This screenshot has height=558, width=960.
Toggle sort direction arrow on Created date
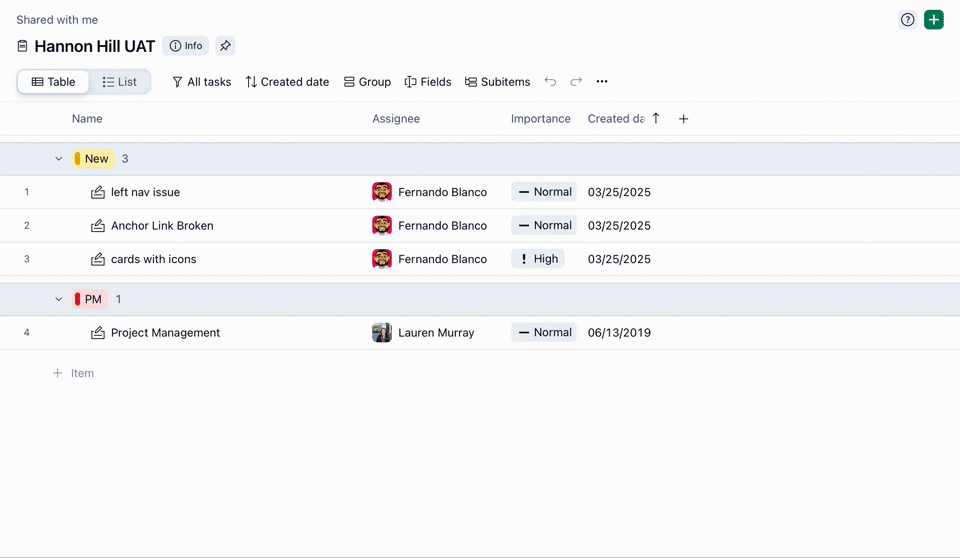point(656,118)
